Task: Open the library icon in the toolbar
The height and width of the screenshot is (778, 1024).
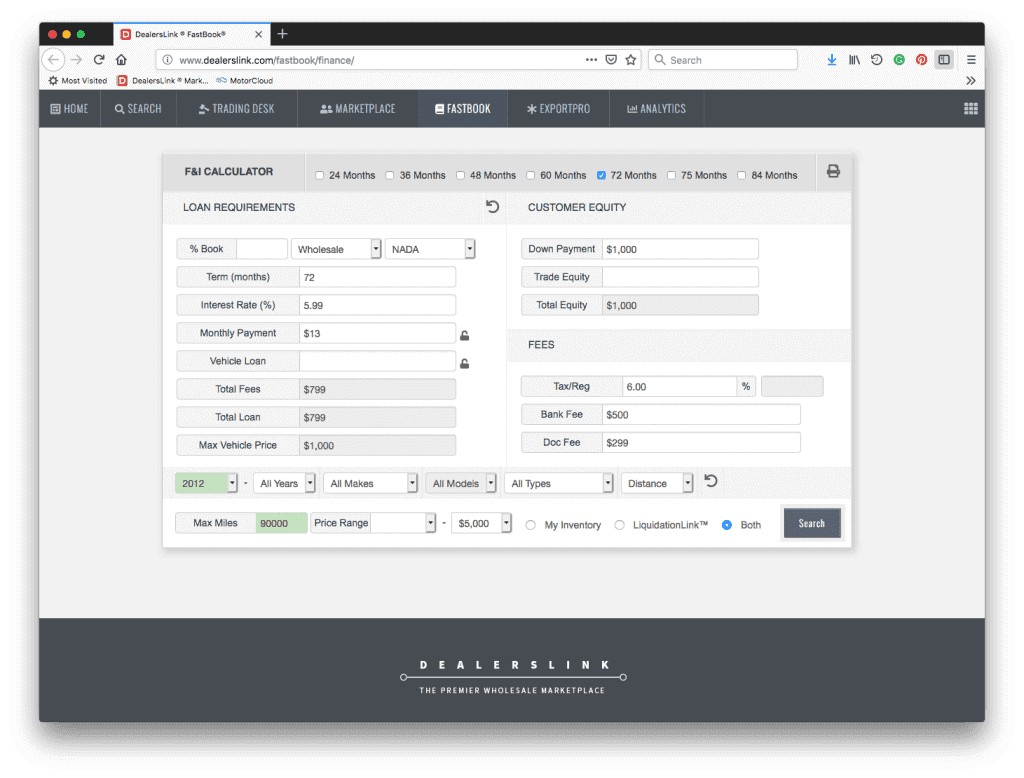Action: pyautogui.click(x=854, y=59)
